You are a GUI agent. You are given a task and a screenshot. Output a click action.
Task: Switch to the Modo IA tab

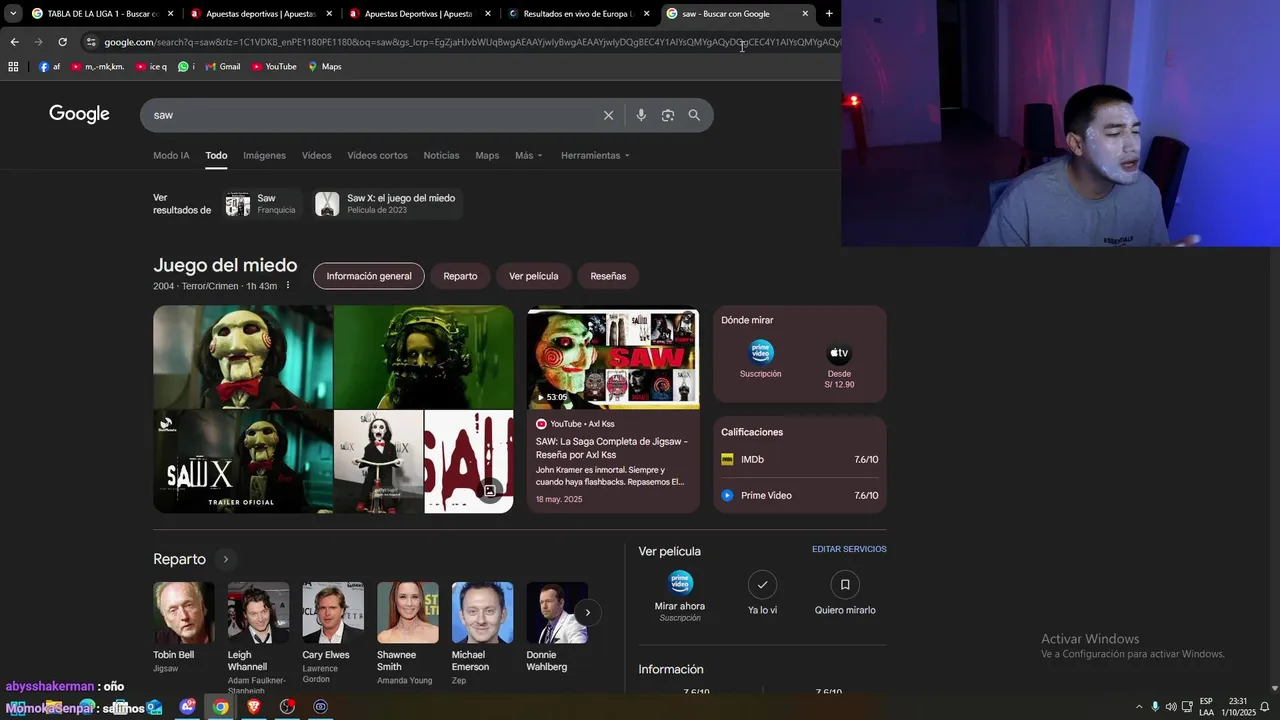171,156
